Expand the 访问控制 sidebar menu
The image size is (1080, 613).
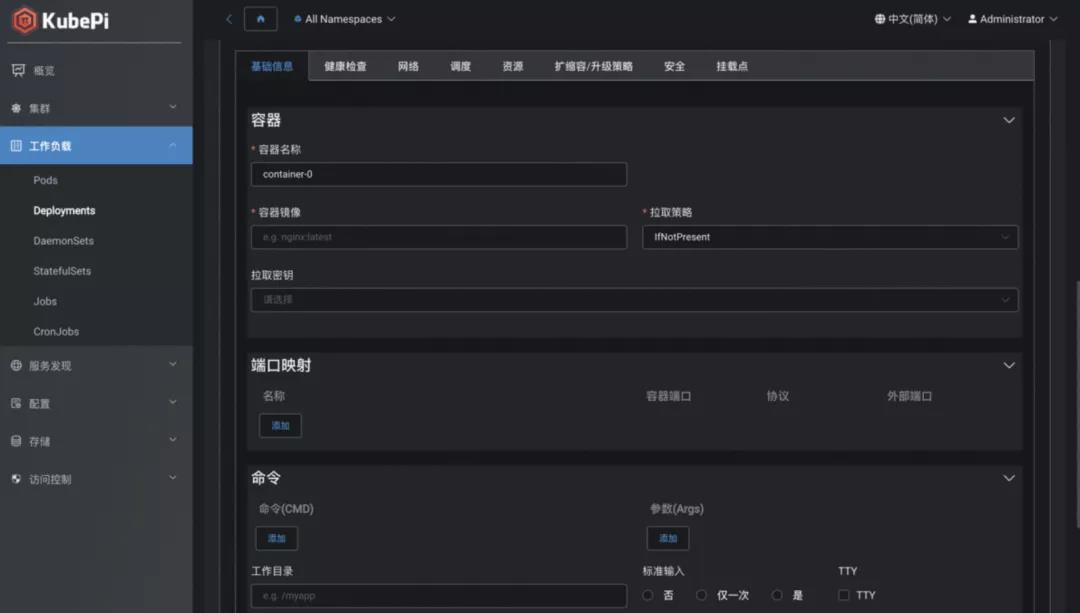pos(173,478)
